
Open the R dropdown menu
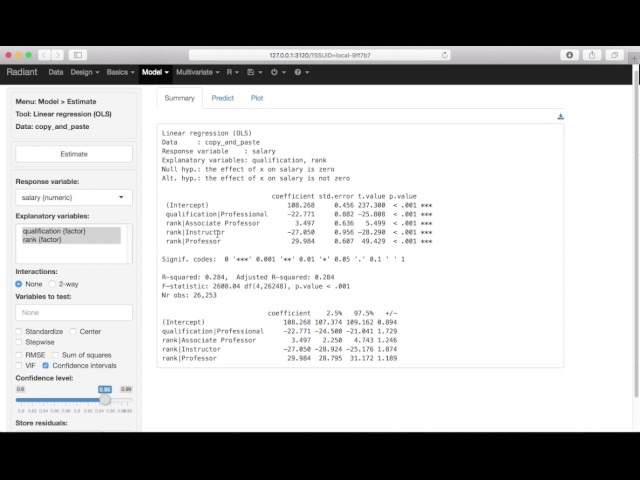(233, 72)
